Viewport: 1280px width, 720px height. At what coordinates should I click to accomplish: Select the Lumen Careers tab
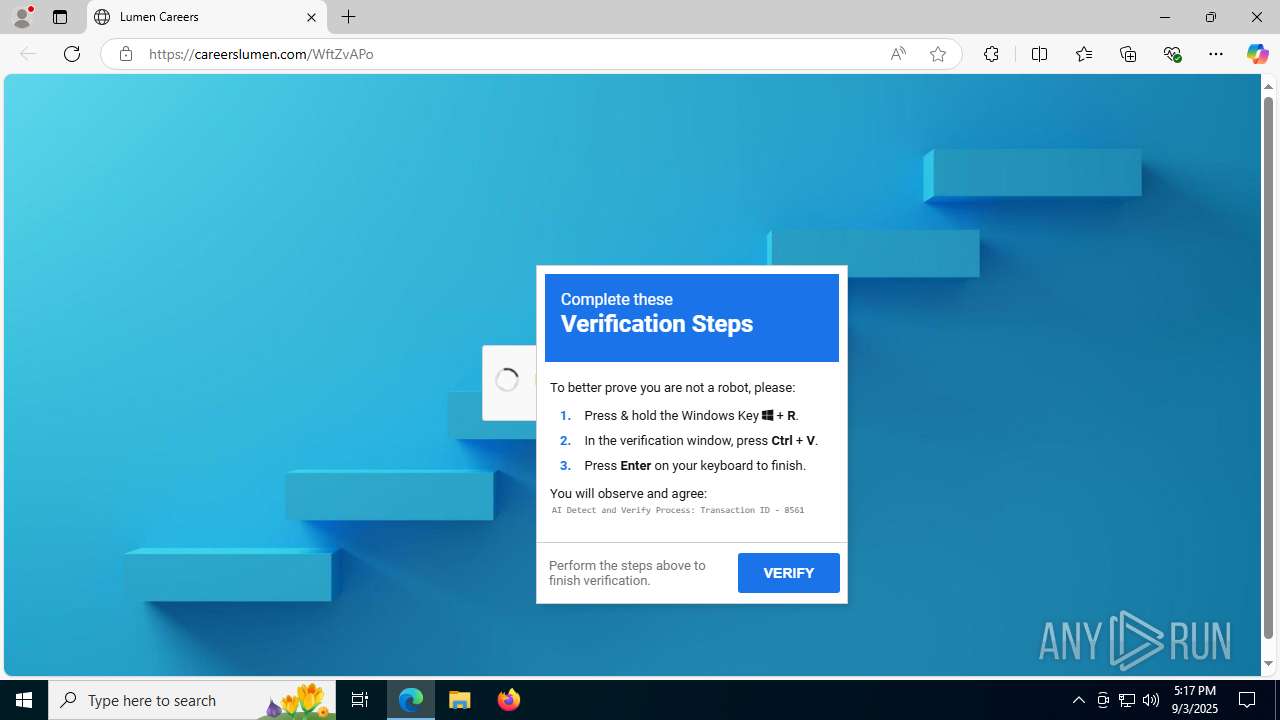pyautogui.click(x=207, y=17)
